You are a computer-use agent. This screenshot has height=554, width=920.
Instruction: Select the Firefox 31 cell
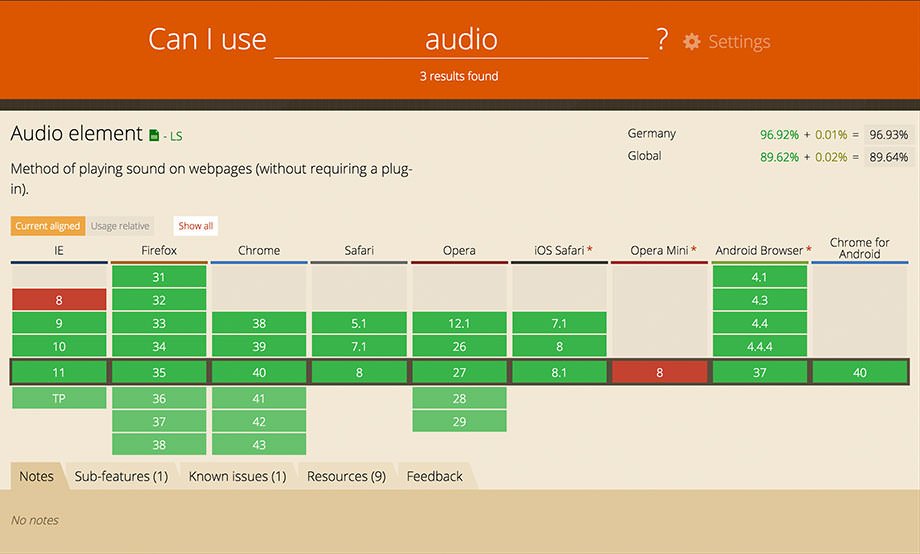(159, 276)
